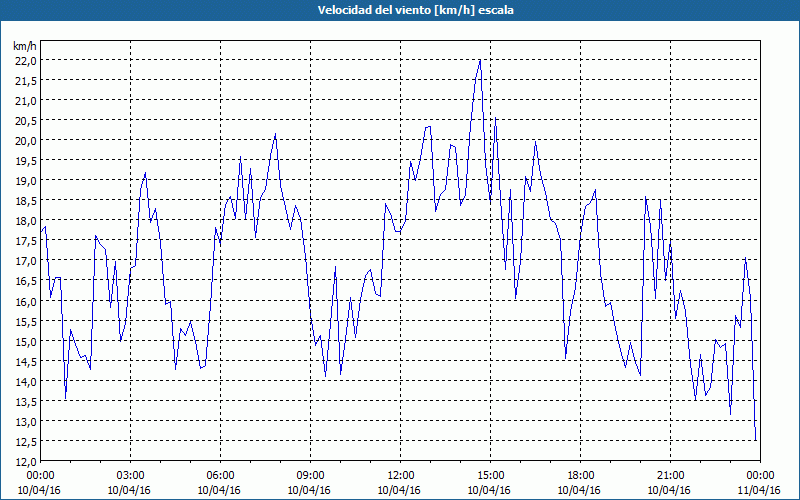Click the '22,0' y-axis value

pyautogui.click(x=26, y=60)
